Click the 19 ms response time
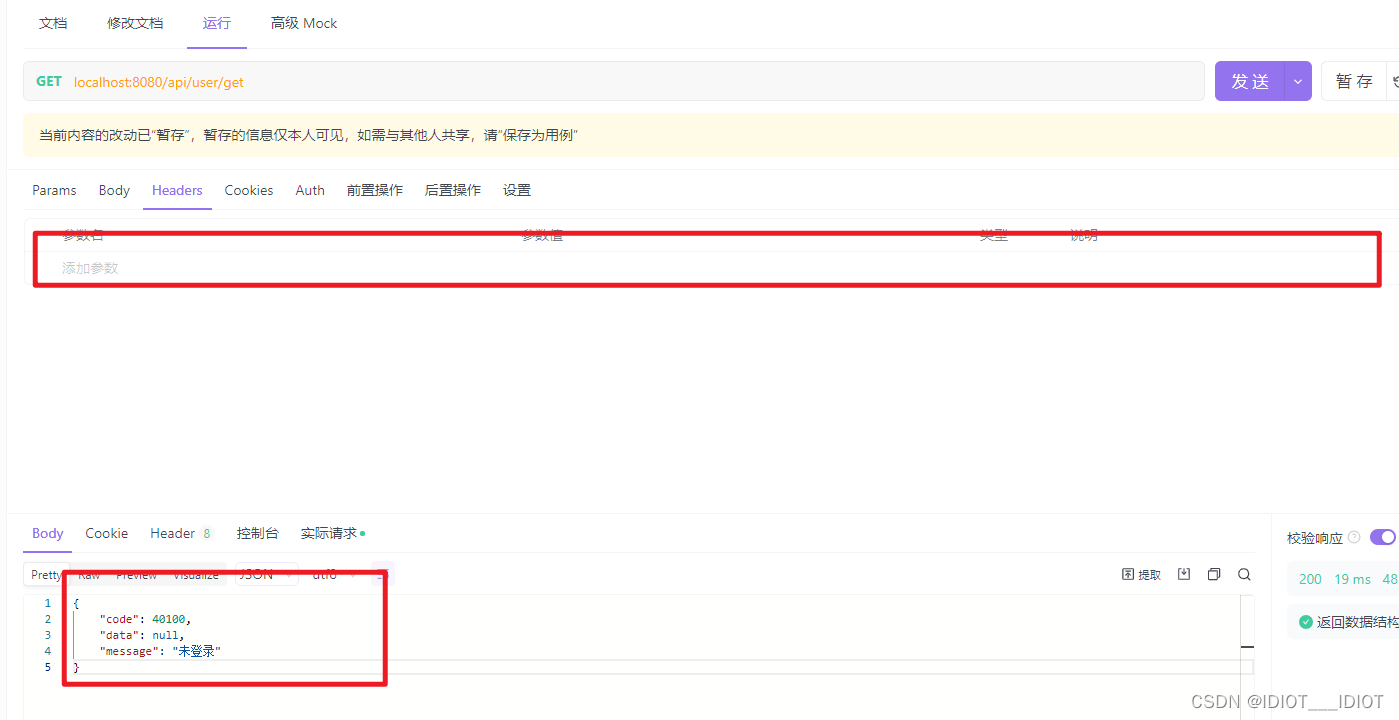This screenshot has height=720, width=1399. (x=1353, y=579)
